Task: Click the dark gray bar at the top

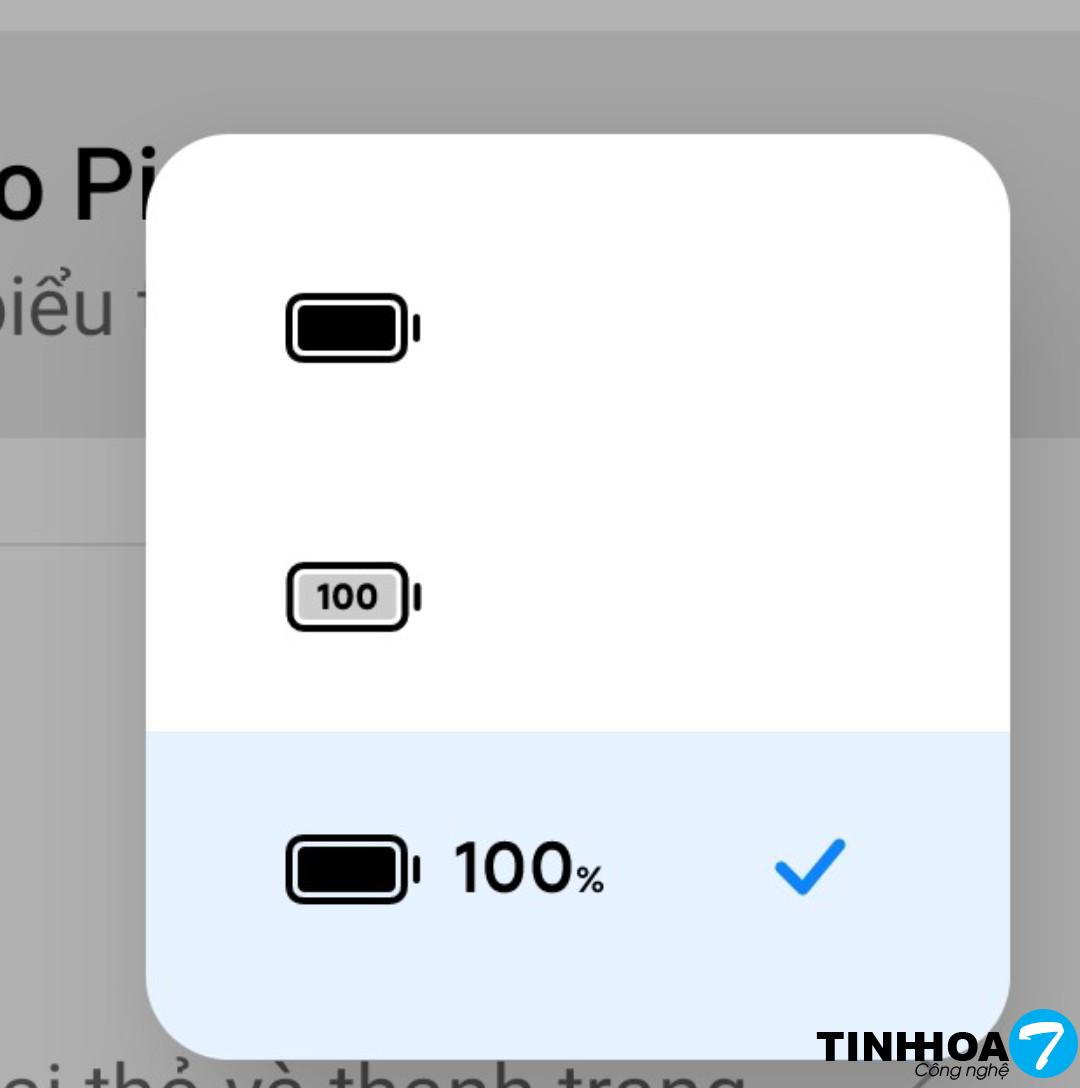Action: 540,14
